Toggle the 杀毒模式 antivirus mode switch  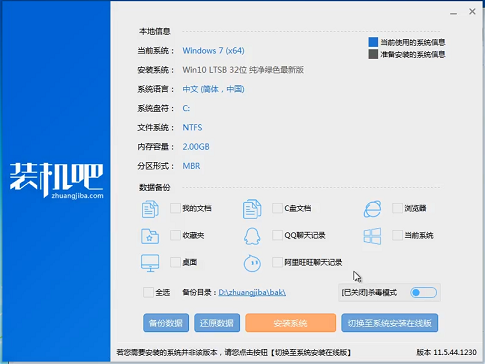[424, 293]
